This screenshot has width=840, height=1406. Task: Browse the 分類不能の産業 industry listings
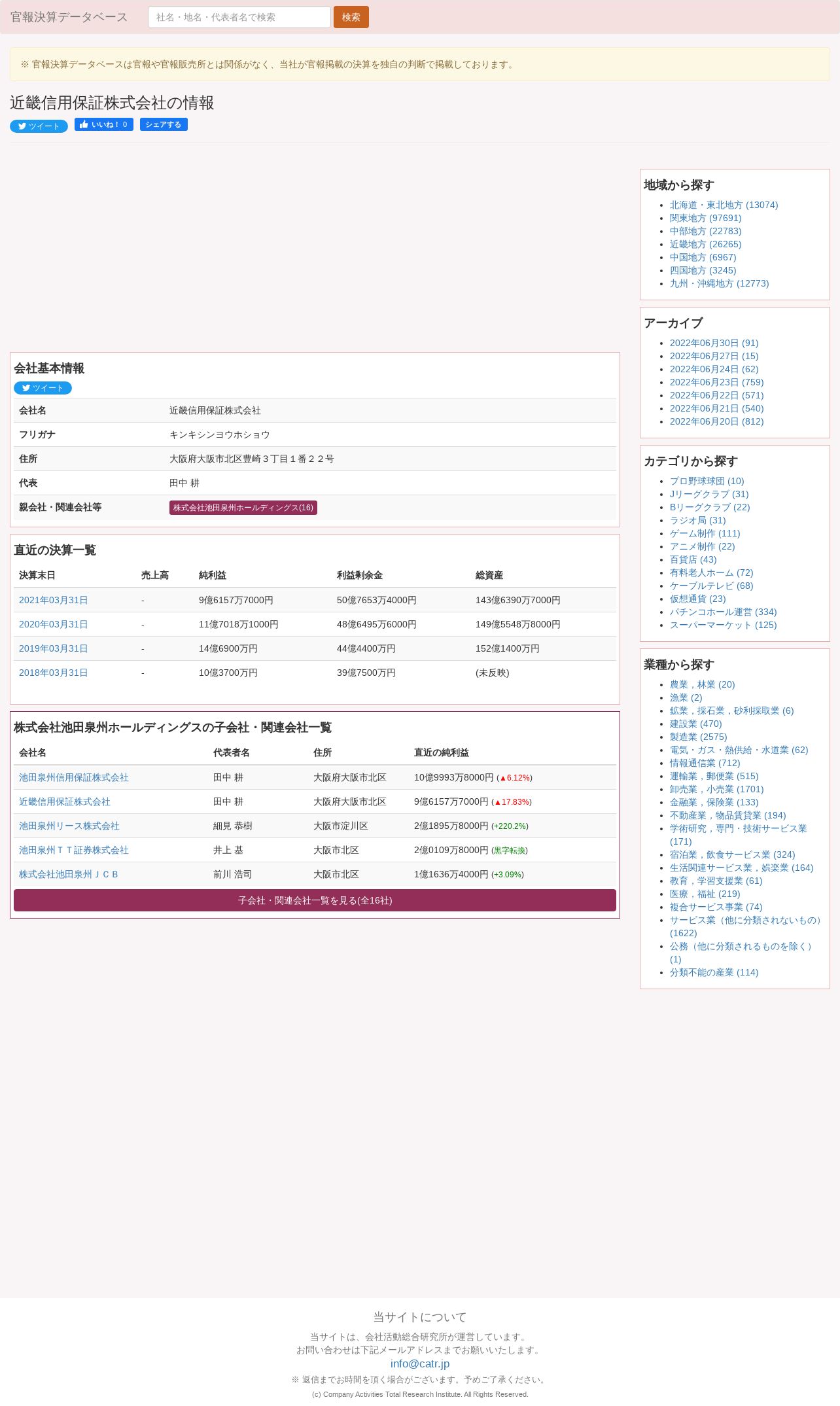[x=714, y=972]
